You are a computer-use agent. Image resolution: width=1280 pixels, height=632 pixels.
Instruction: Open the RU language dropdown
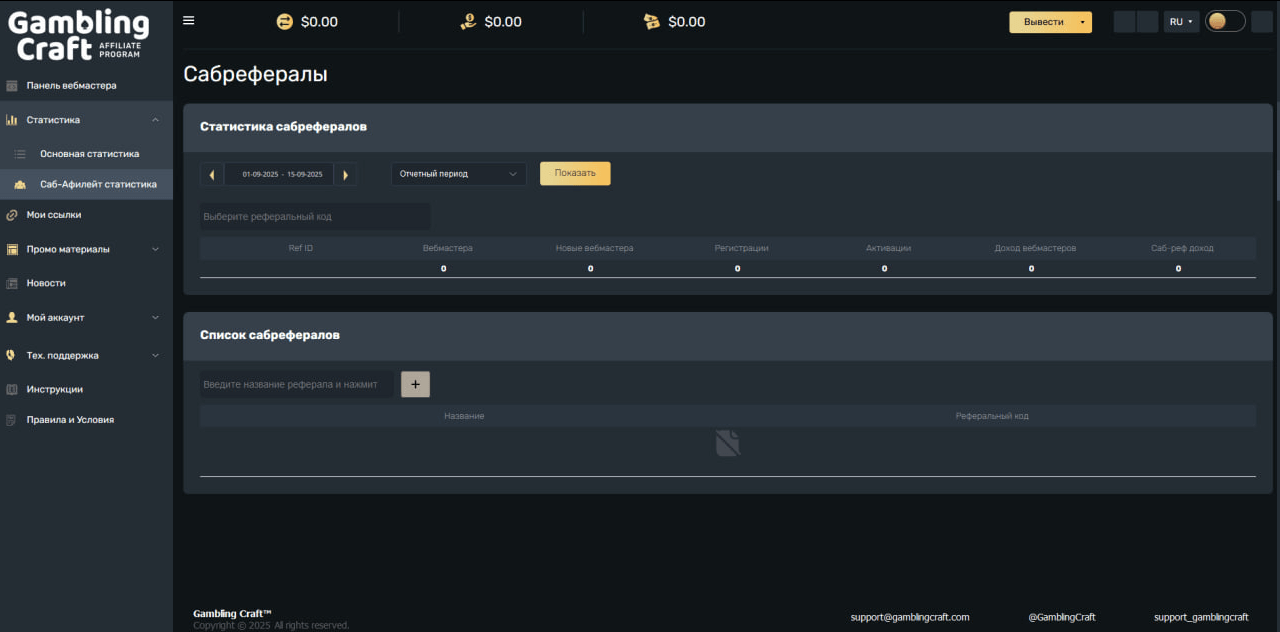1181,21
